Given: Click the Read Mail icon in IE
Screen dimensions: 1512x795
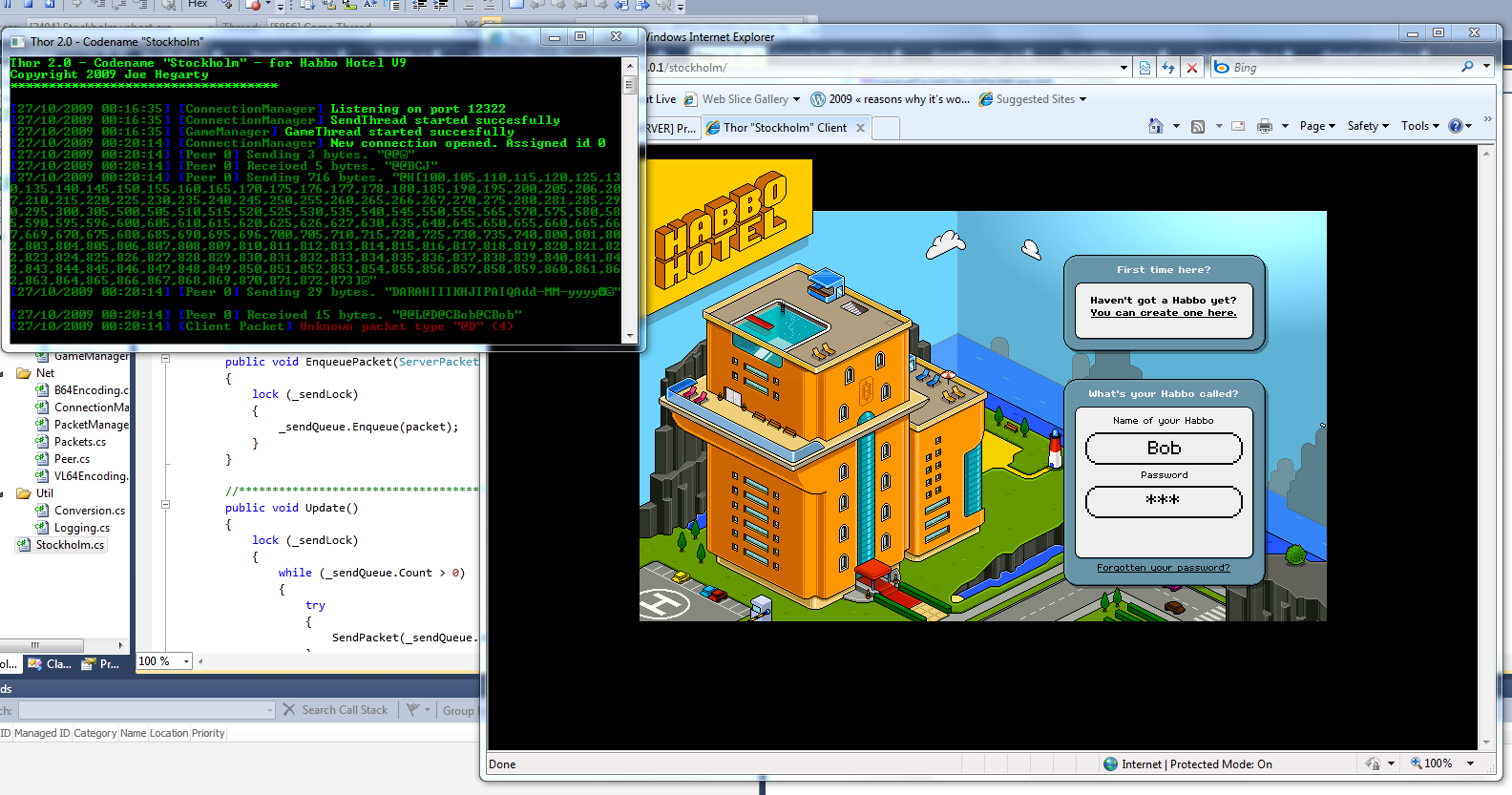Looking at the screenshot, I should (x=1238, y=126).
